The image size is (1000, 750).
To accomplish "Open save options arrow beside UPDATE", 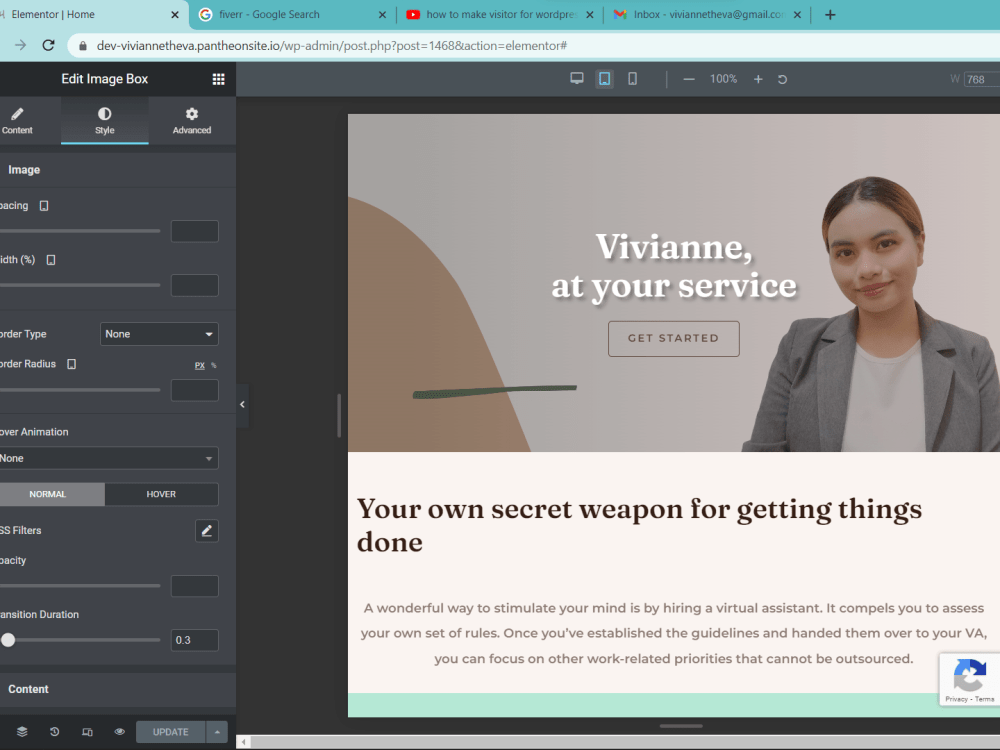I will (x=217, y=732).
